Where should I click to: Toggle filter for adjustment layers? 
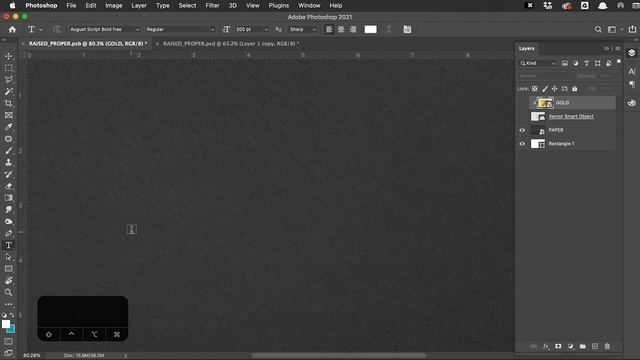click(x=576, y=63)
